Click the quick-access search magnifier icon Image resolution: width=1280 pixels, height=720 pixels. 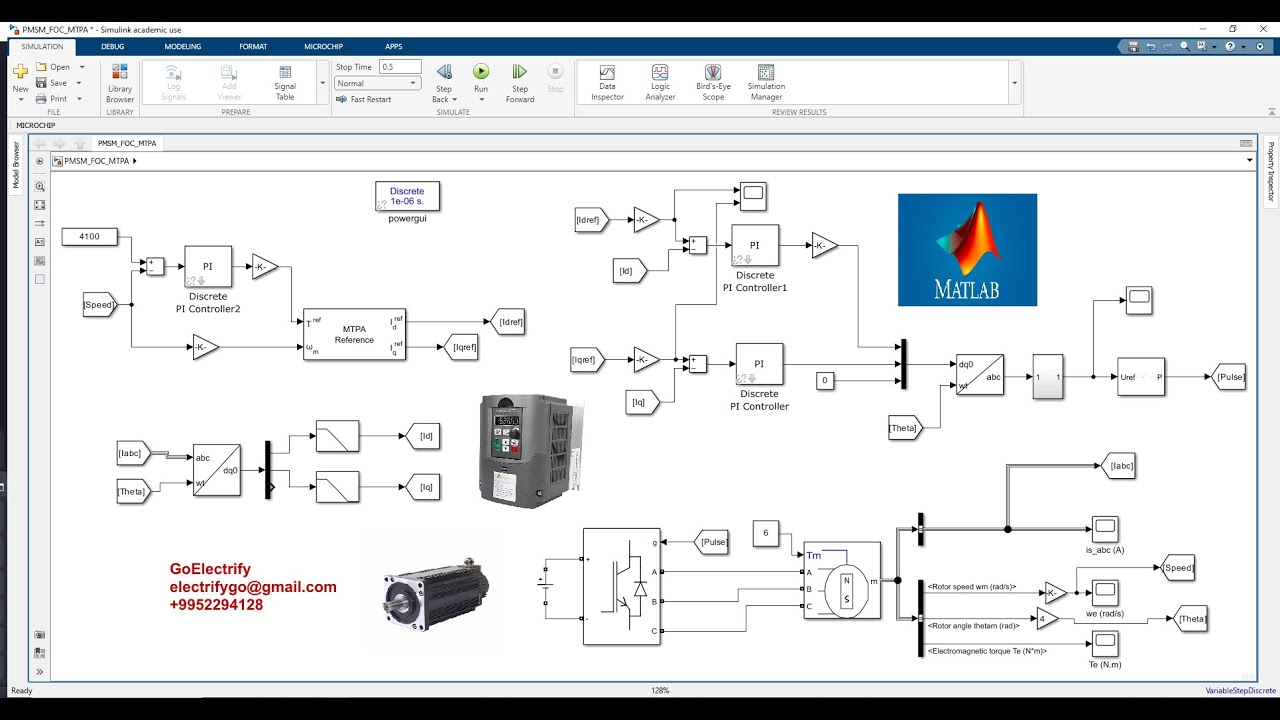(1184, 46)
